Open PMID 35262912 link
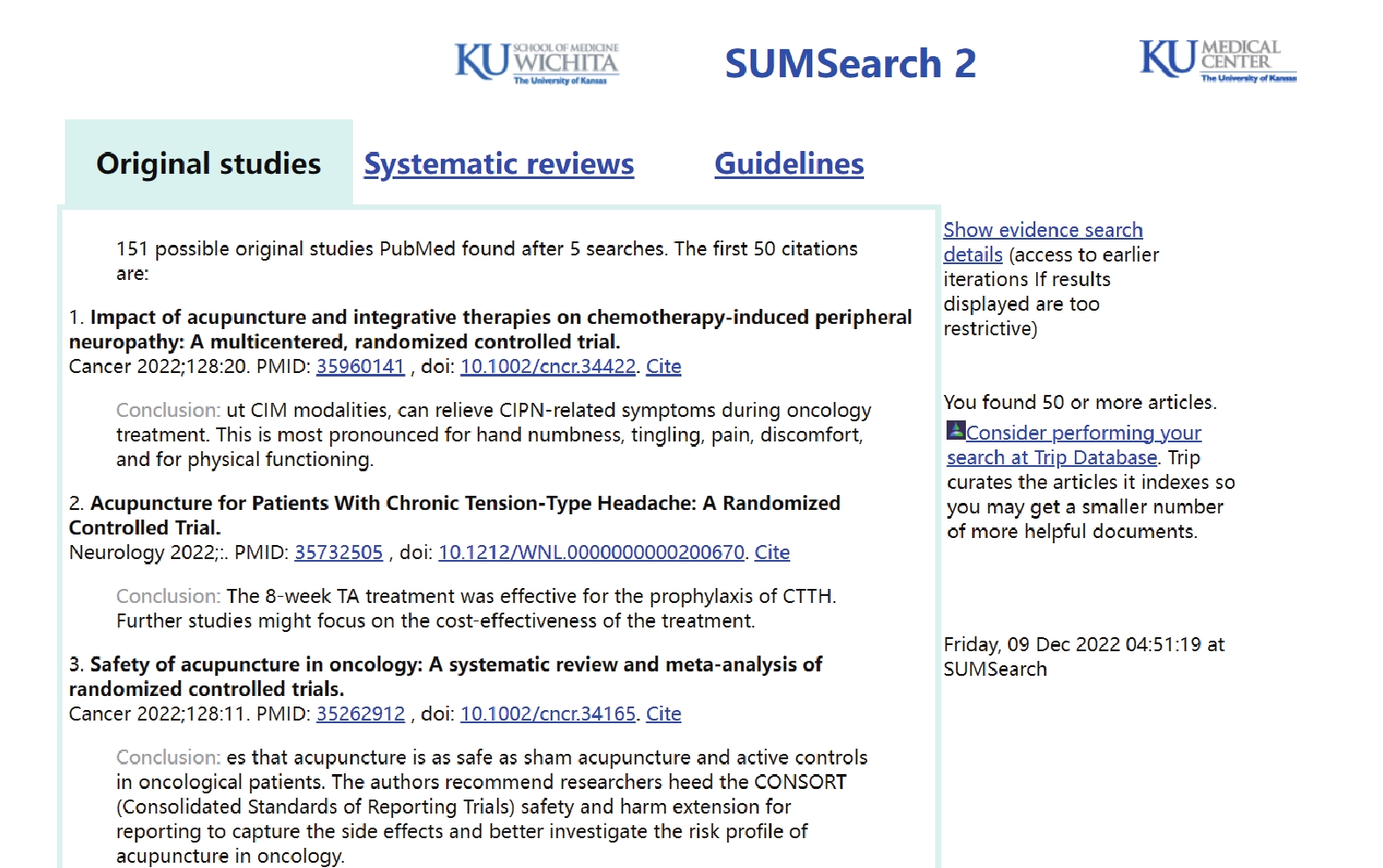Screen dimensions: 1383x868 pyautogui.click(x=360, y=714)
